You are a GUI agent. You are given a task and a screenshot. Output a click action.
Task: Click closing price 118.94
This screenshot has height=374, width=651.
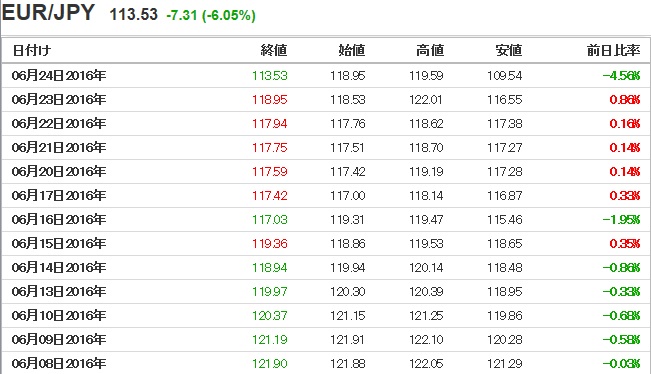[x=270, y=268]
